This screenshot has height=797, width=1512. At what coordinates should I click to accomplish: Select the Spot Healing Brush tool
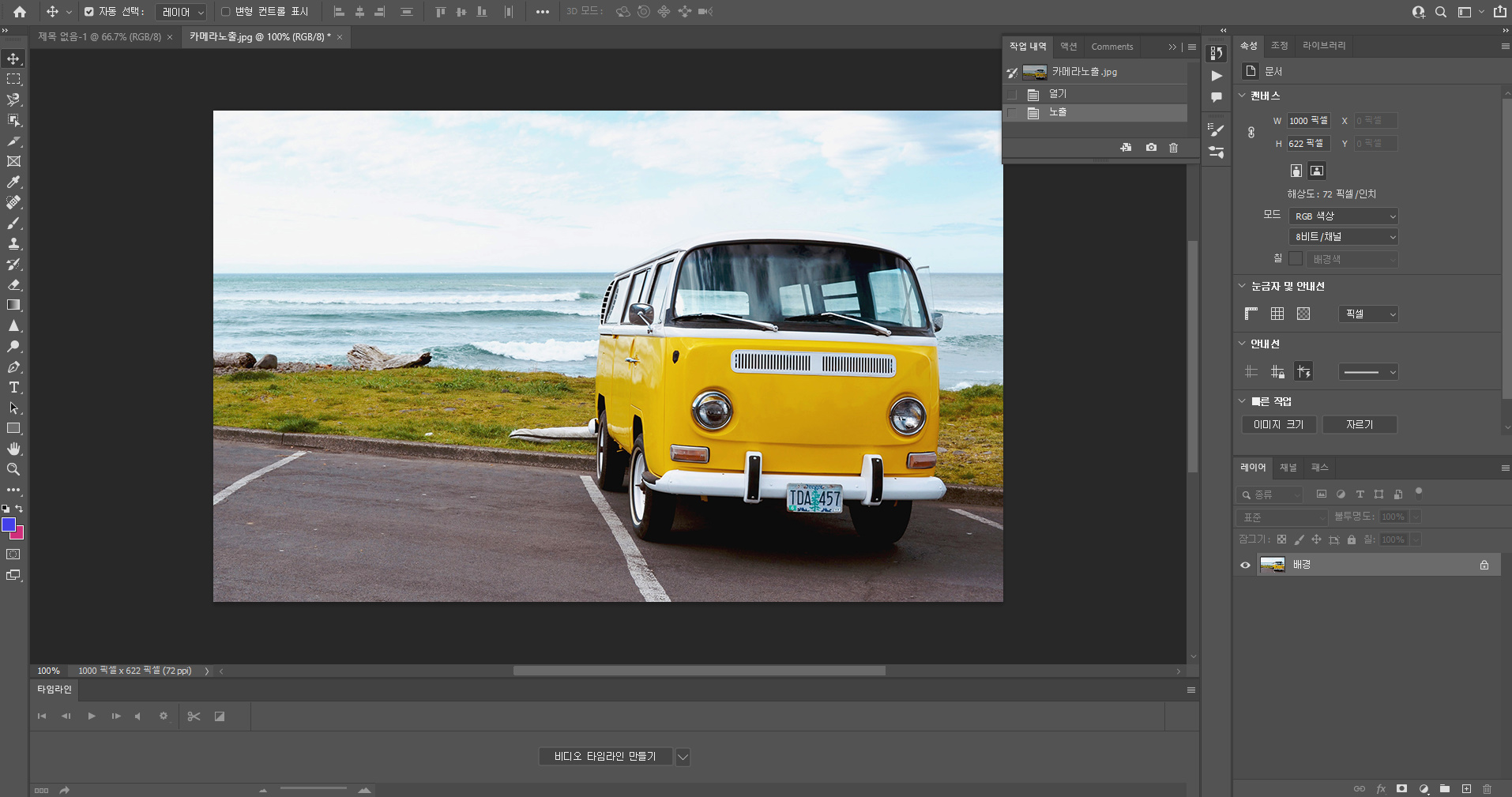13,202
